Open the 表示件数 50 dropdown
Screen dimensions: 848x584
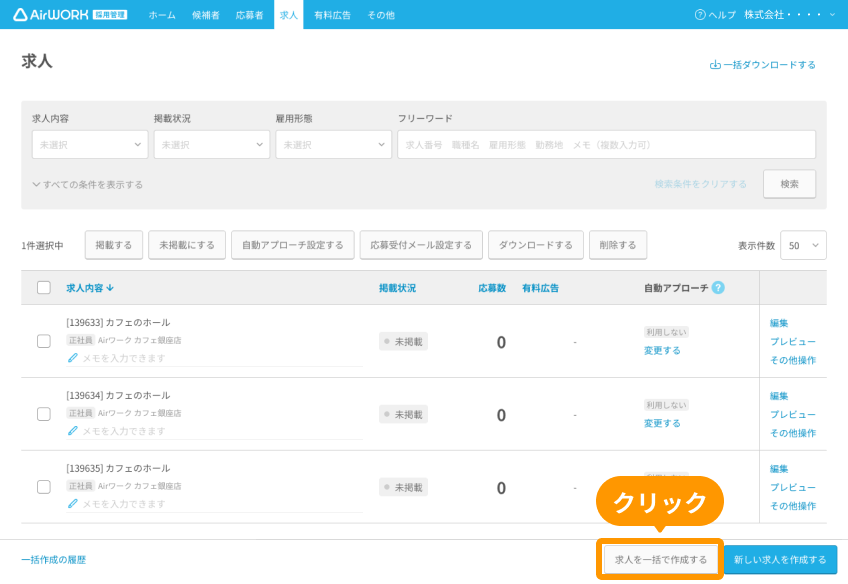tap(803, 245)
